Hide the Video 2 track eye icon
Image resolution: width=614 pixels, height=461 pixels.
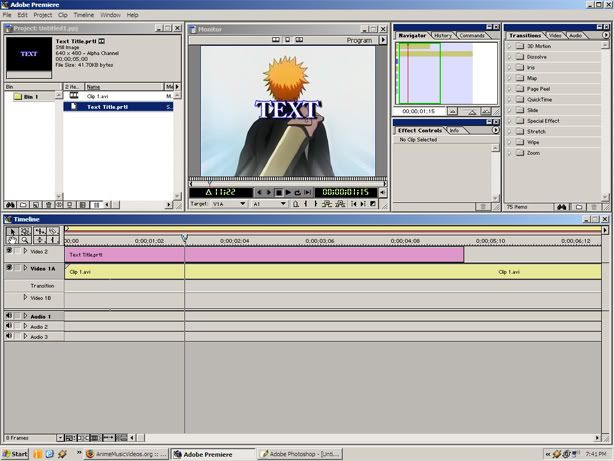point(9,251)
